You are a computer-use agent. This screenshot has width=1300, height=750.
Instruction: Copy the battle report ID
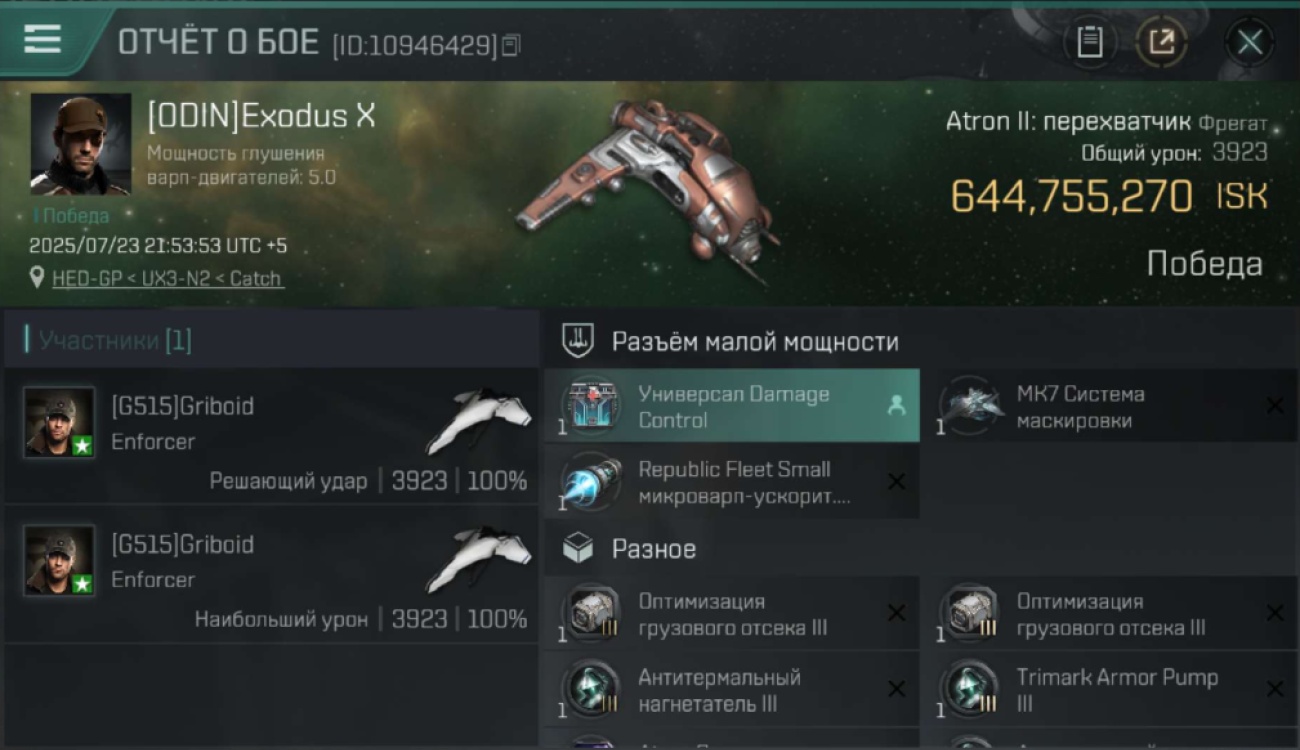(x=511, y=45)
